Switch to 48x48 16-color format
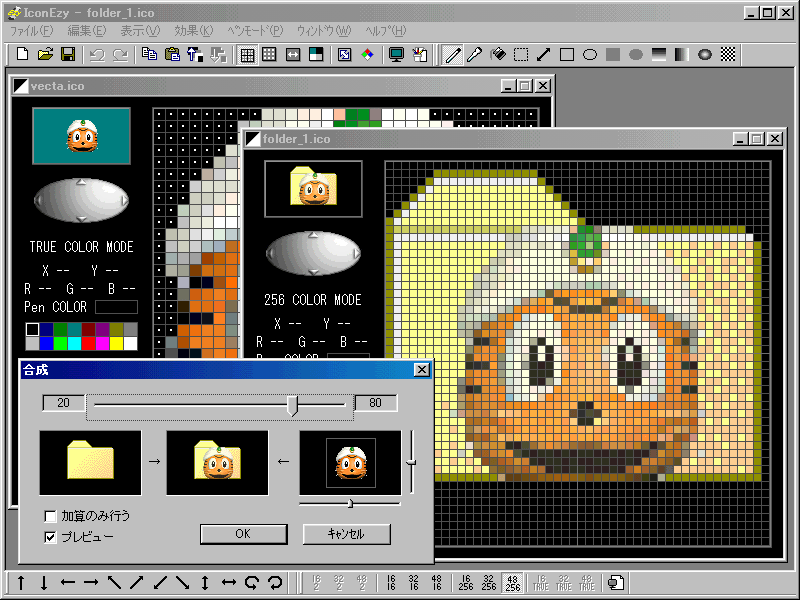Viewport: 800px width, 600px height. pyautogui.click(x=437, y=583)
